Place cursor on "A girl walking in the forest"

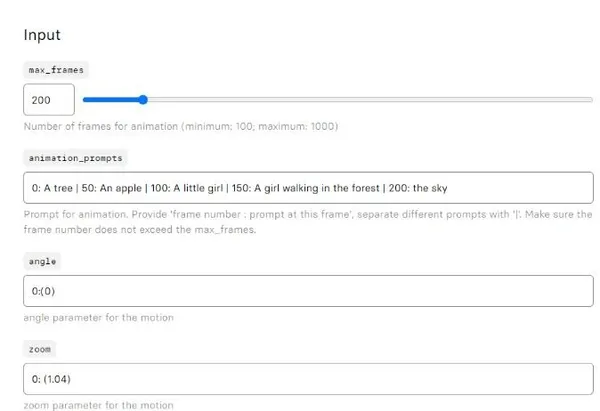(x=317, y=188)
